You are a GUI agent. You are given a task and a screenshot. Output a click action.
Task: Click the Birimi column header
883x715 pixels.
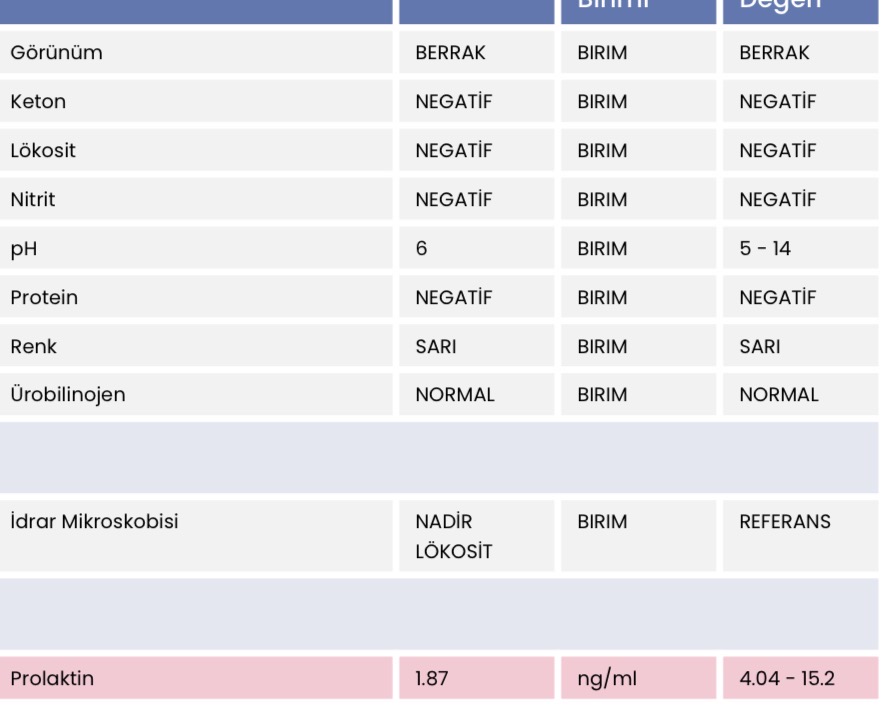click(639, 11)
